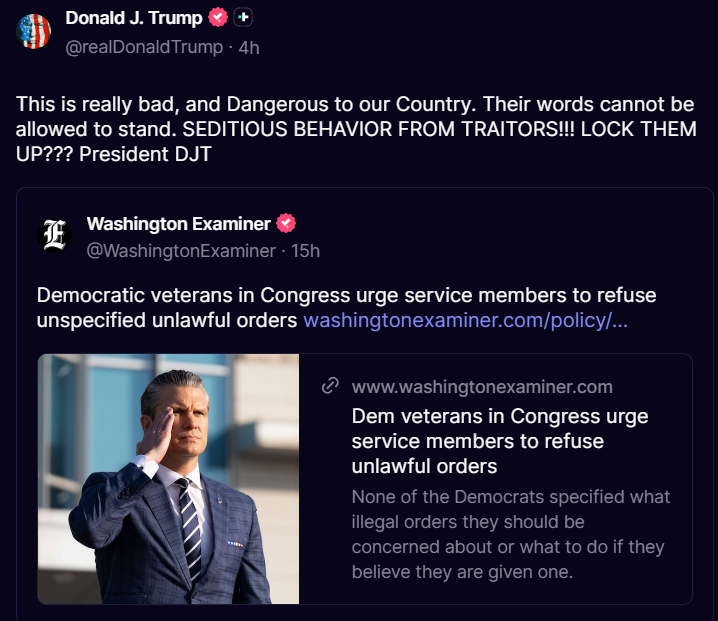Click the article card description text

pos(510,534)
